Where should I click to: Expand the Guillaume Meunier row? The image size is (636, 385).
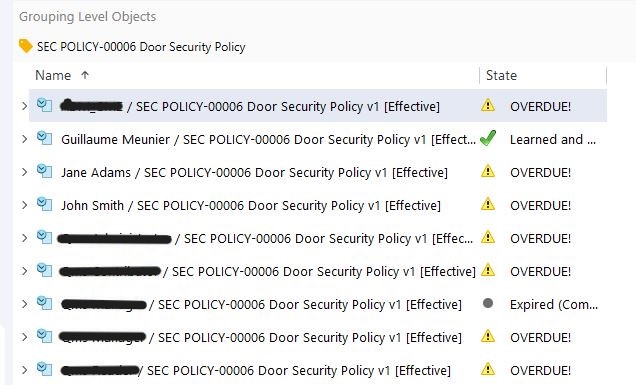pos(24,139)
